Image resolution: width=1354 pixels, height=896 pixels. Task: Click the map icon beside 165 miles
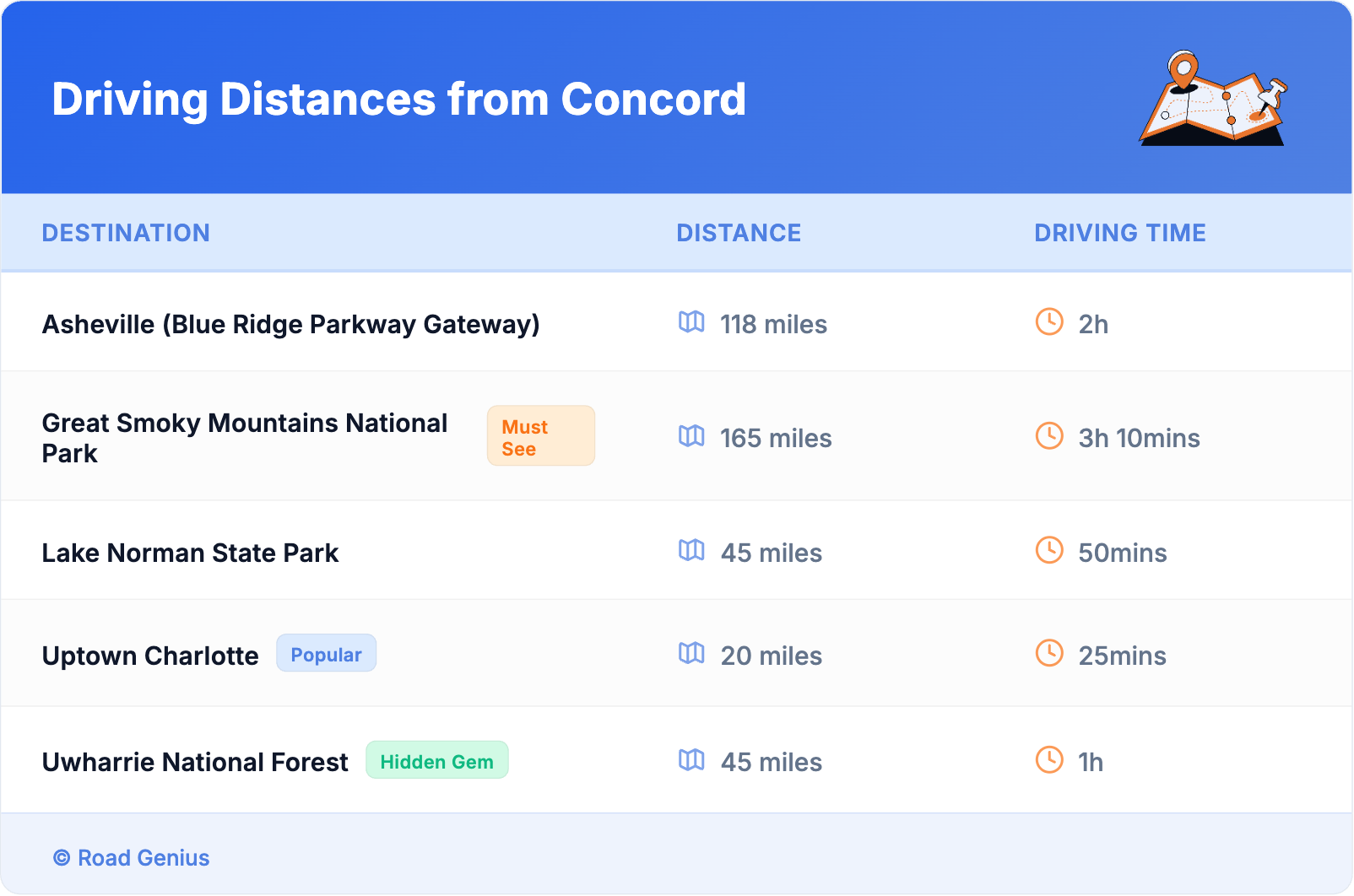tap(691, 436)
